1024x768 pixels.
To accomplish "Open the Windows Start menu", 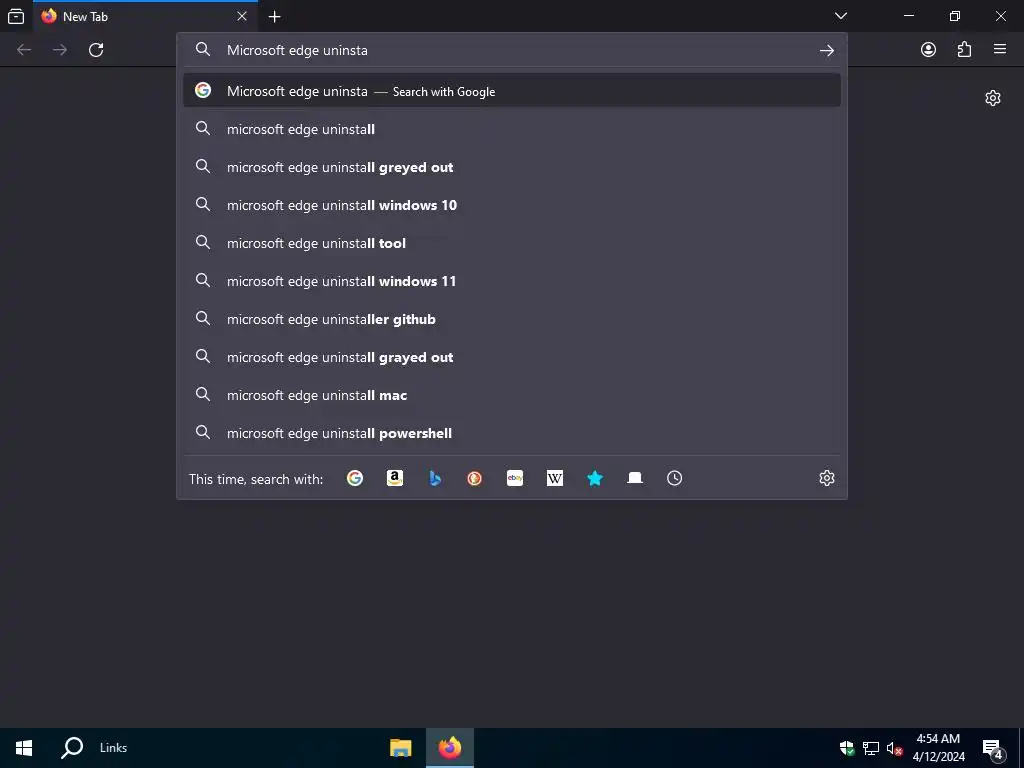I will 24,748.
